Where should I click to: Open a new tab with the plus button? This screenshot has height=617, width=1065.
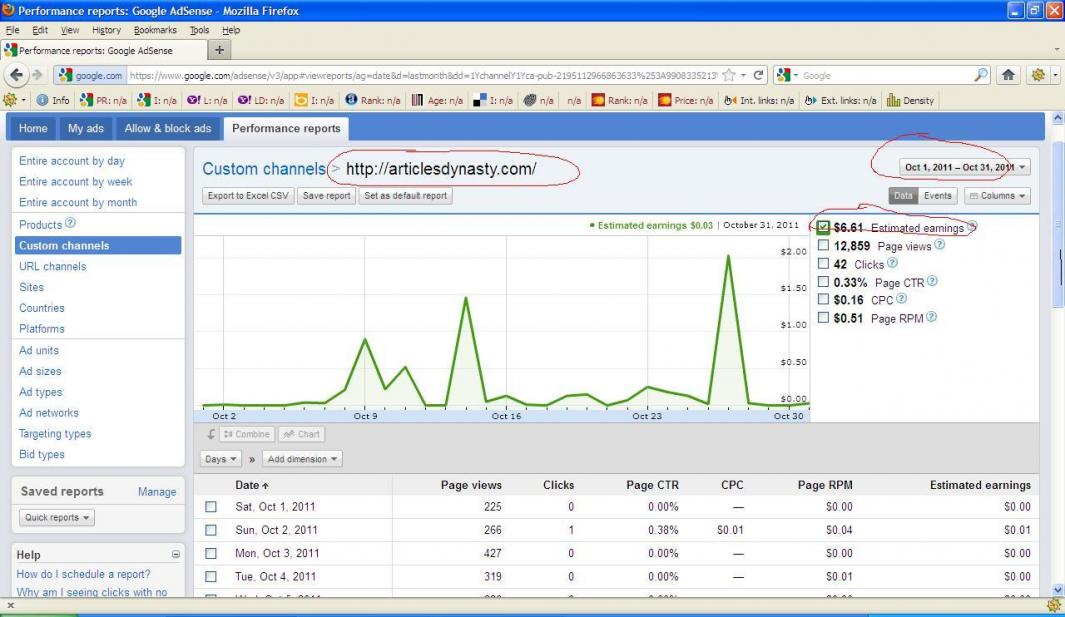coord(219,50)
